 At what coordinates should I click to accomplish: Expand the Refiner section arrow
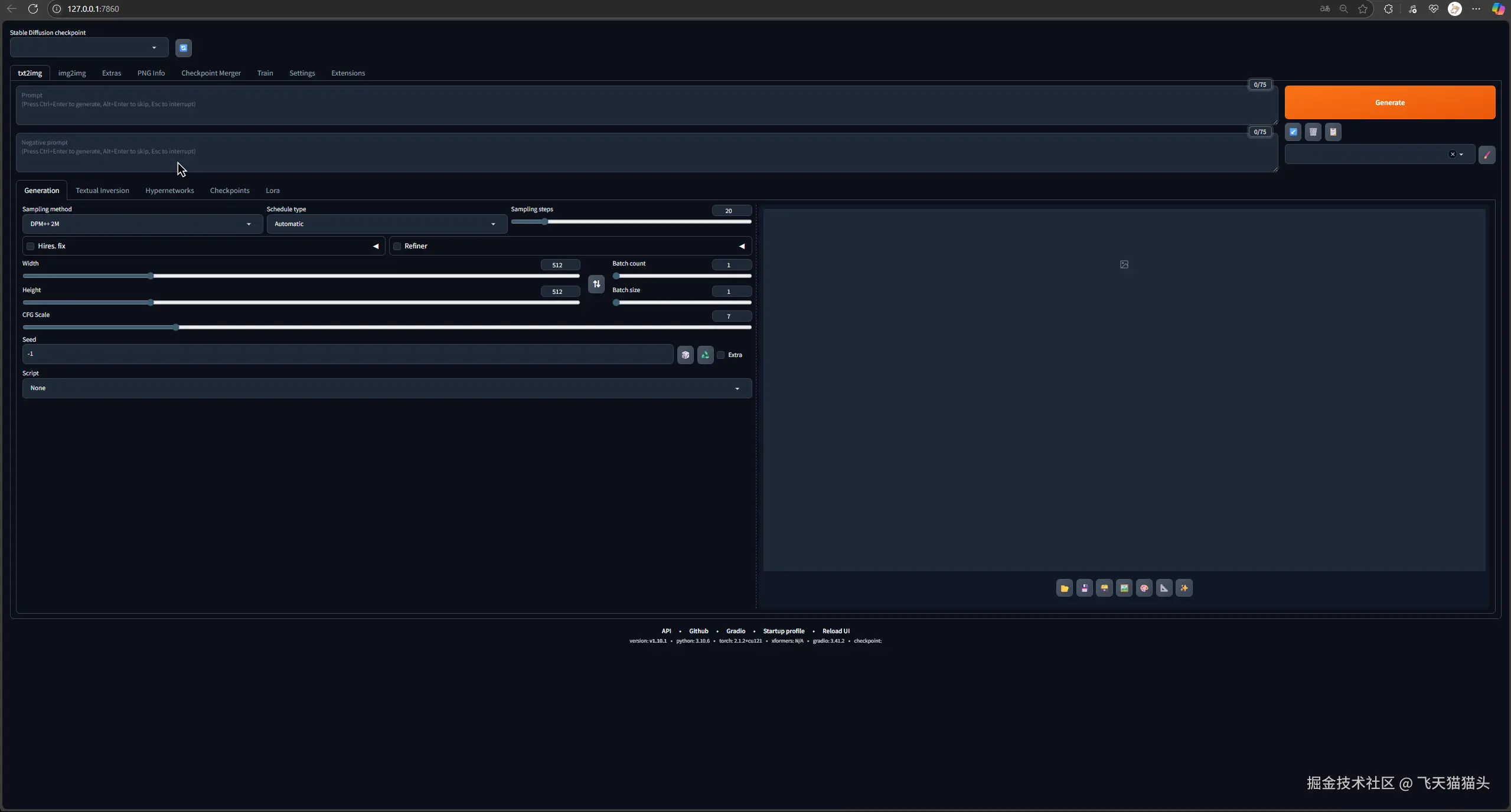[x=742, y=246]
